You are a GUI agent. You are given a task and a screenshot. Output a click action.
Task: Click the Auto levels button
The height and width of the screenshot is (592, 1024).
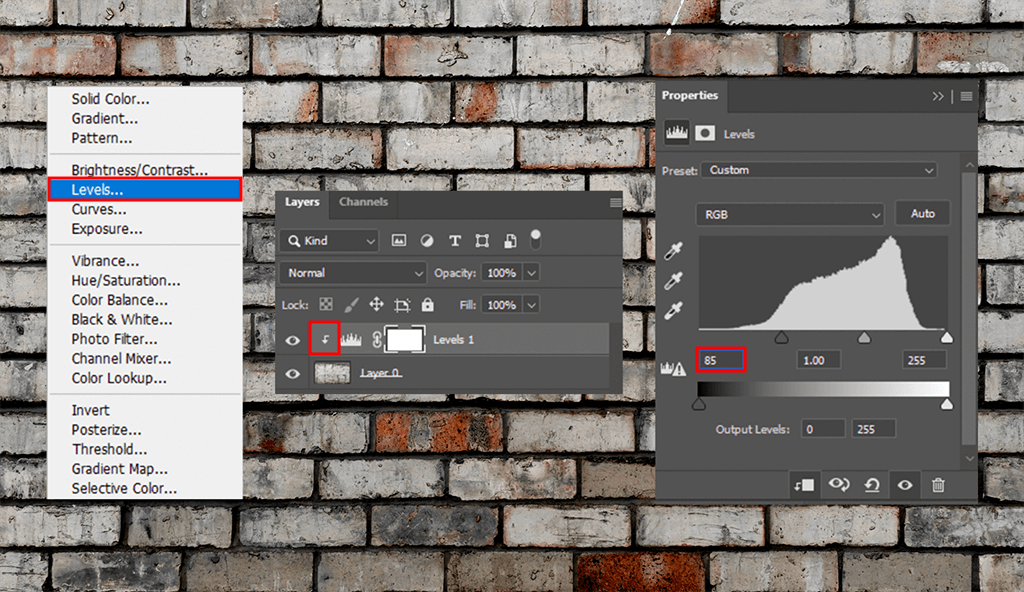(x=922, y=213)
